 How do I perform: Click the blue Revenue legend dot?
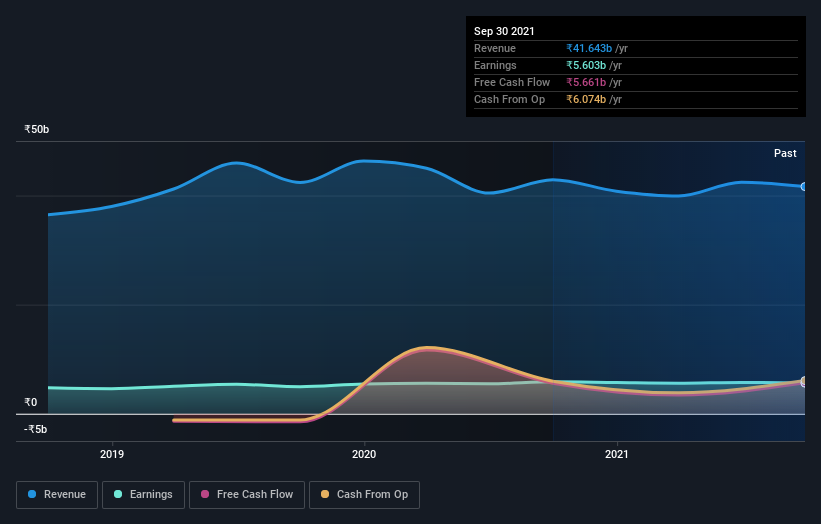(32, 494)
